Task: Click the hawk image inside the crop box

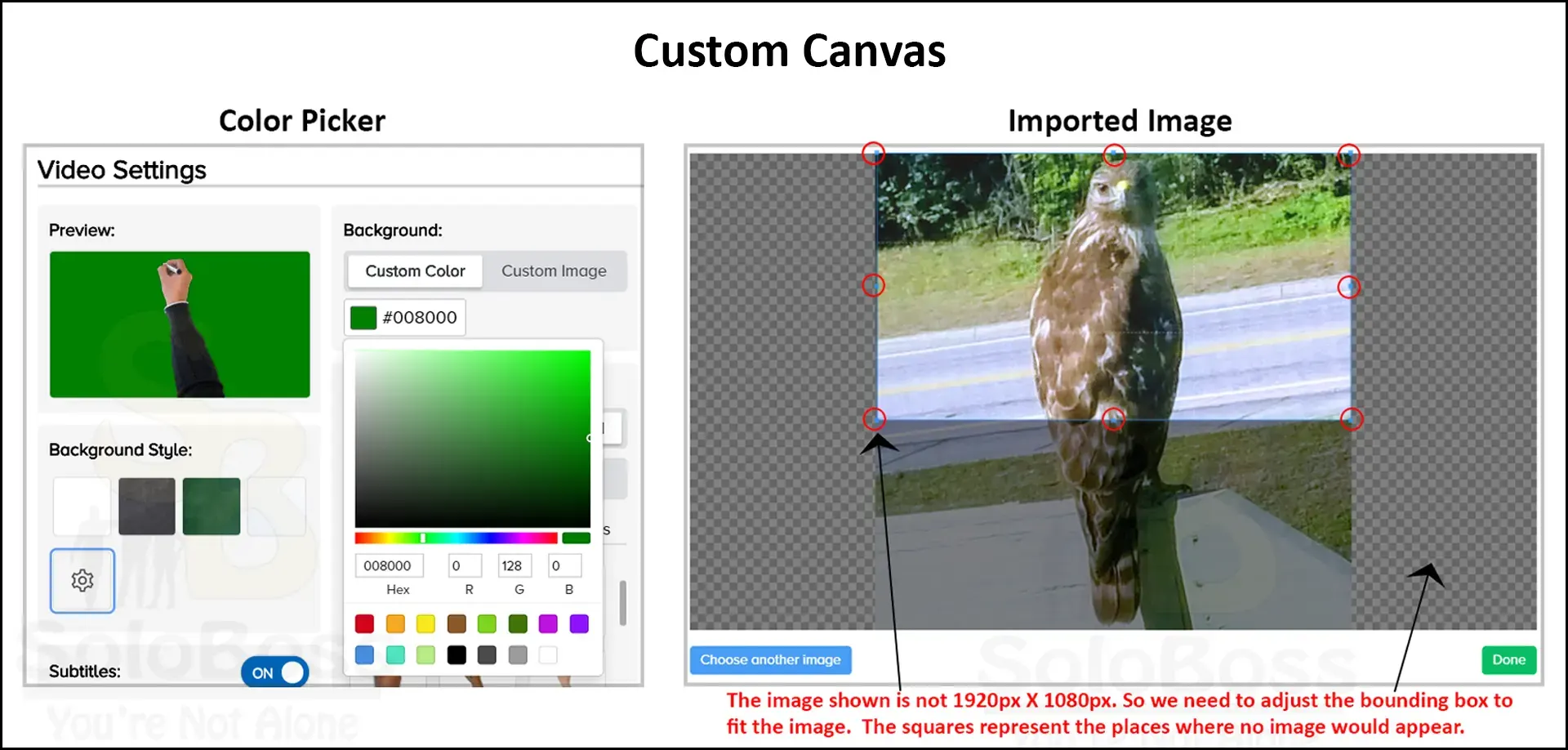Action: pyautogui.click(x=1113, y=287)
